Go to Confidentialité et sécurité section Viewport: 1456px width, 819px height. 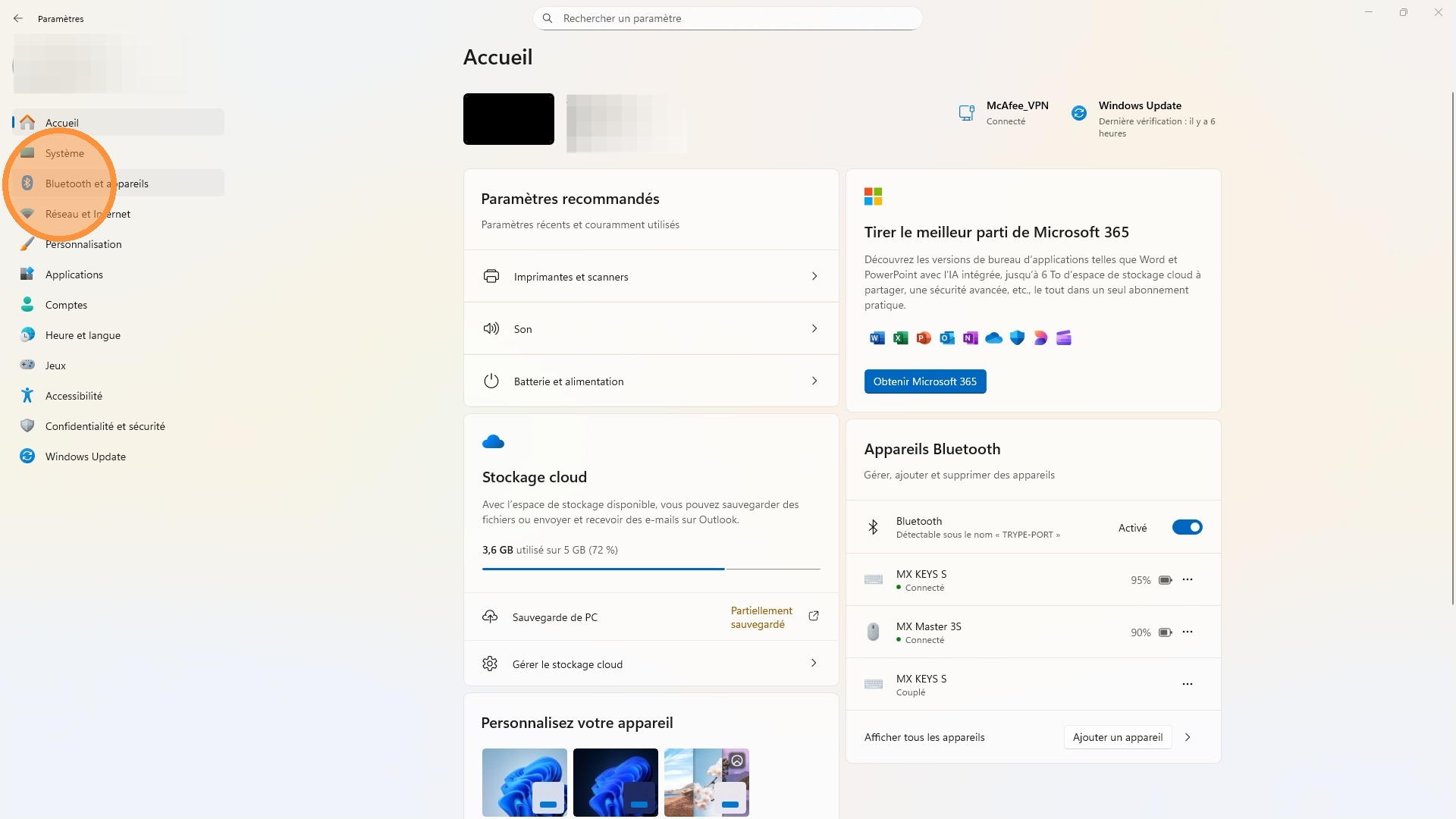pos(105,426)
